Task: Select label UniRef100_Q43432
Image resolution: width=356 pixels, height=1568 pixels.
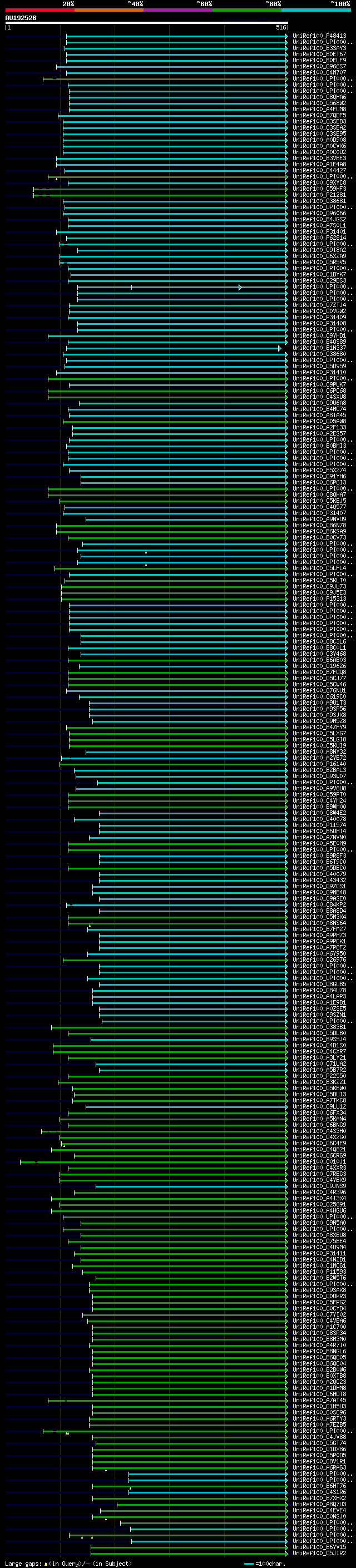Action: [319, 880]
